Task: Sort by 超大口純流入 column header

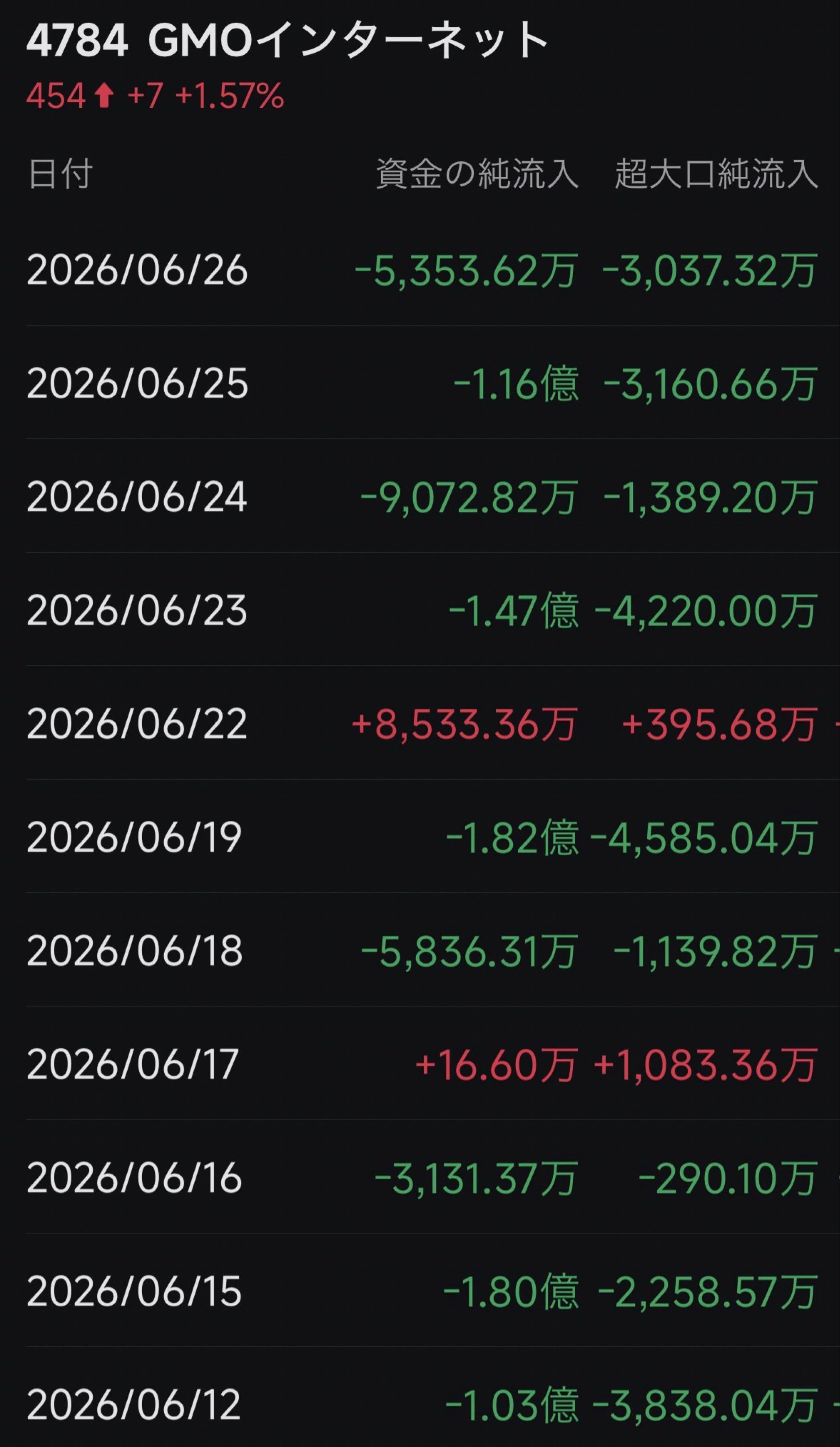Action: [716, 173]
